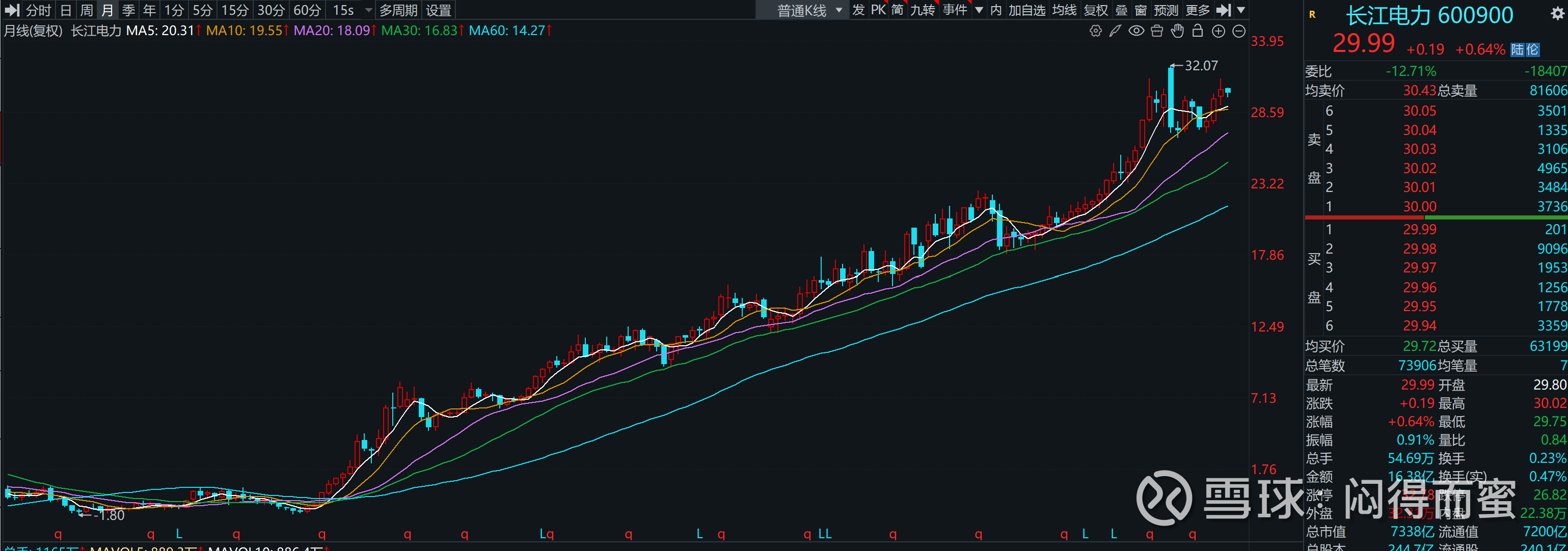This screenshot has width=1568, height=551.
Task: Select the 30分 period
Action: [271, 10]
